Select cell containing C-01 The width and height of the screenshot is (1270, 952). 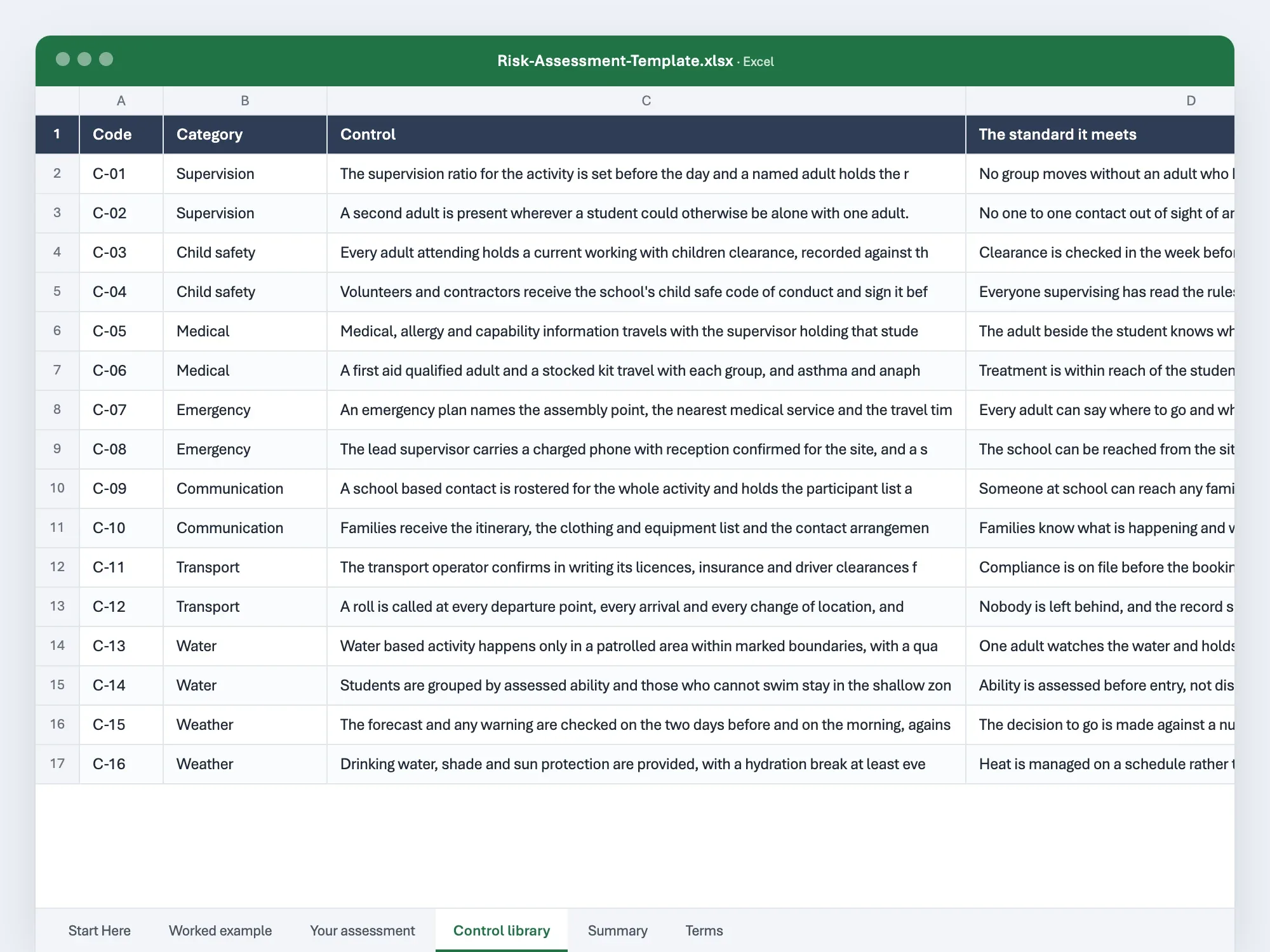click(x=121, y=173)
